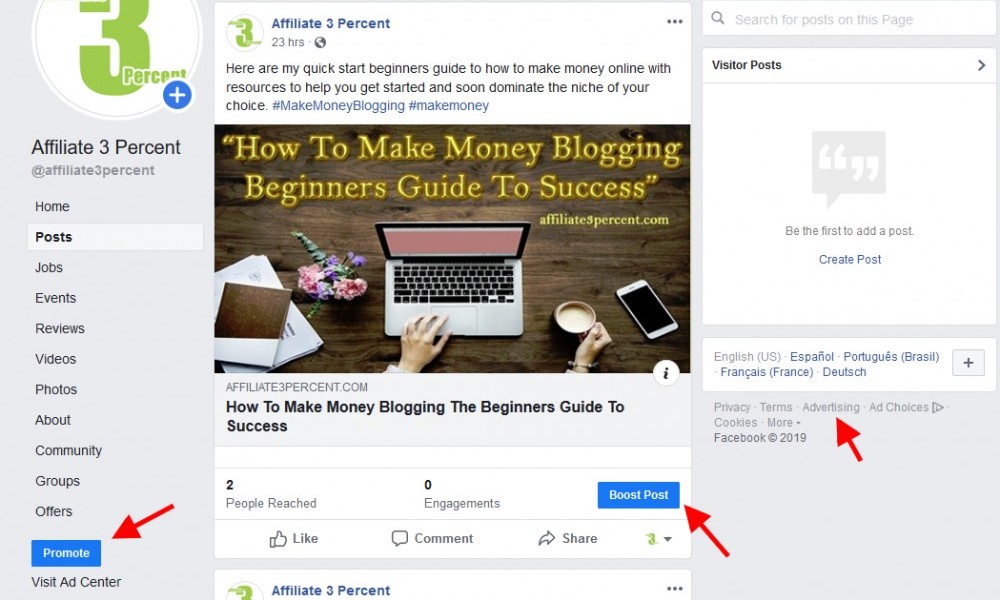This screenshot has width=1000, height=600.
Task: Click the blue plus icon on profile picture
Action: pyautogui.click(x=177, y=96)
